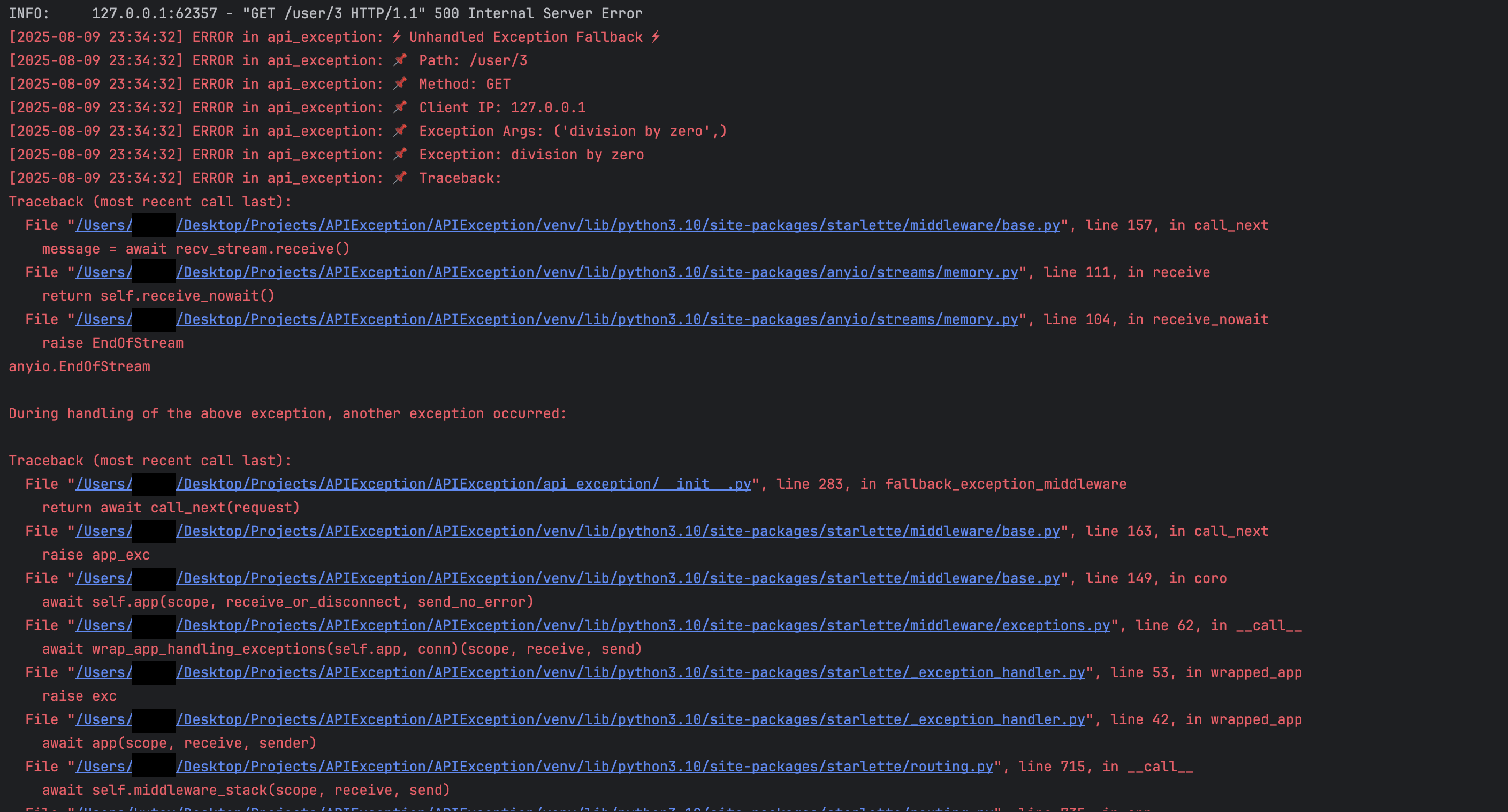
Task: Open the memory.py link at line 111
Action: (x=597, y=272)
